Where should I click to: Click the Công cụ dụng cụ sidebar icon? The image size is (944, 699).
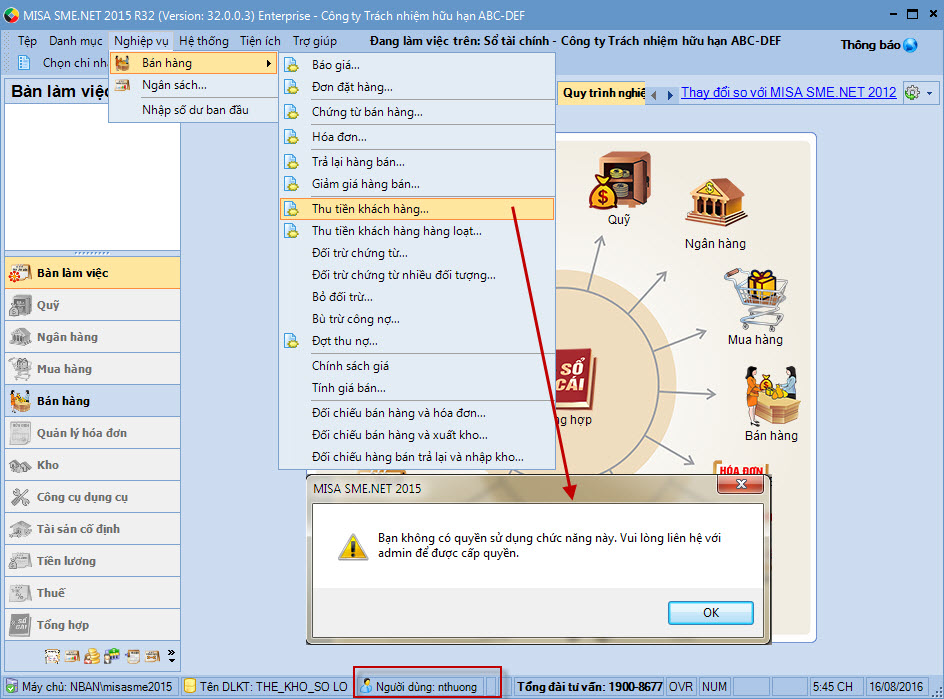(x=20, y=497)
